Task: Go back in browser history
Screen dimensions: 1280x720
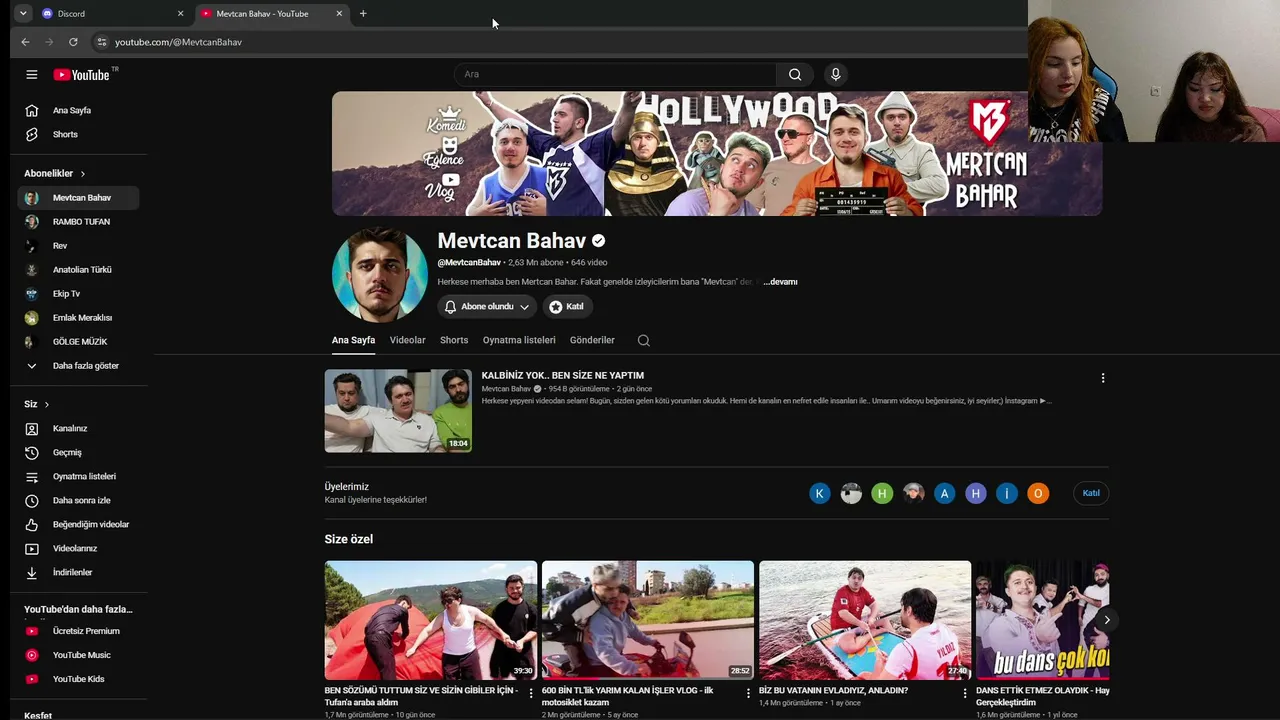Action: (x=25, y=42)
